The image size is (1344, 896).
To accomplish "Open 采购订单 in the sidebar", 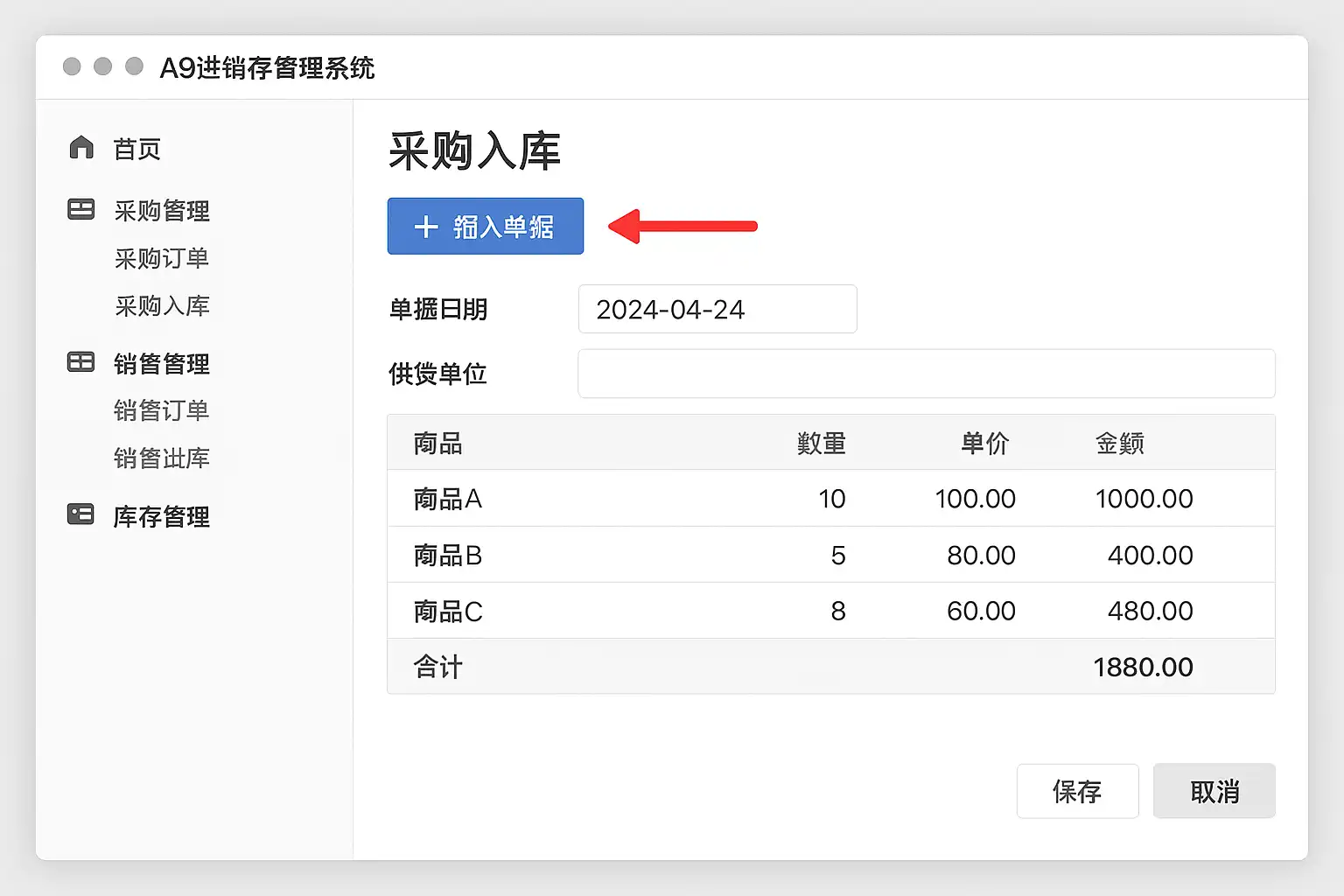I will click(162, 259).
